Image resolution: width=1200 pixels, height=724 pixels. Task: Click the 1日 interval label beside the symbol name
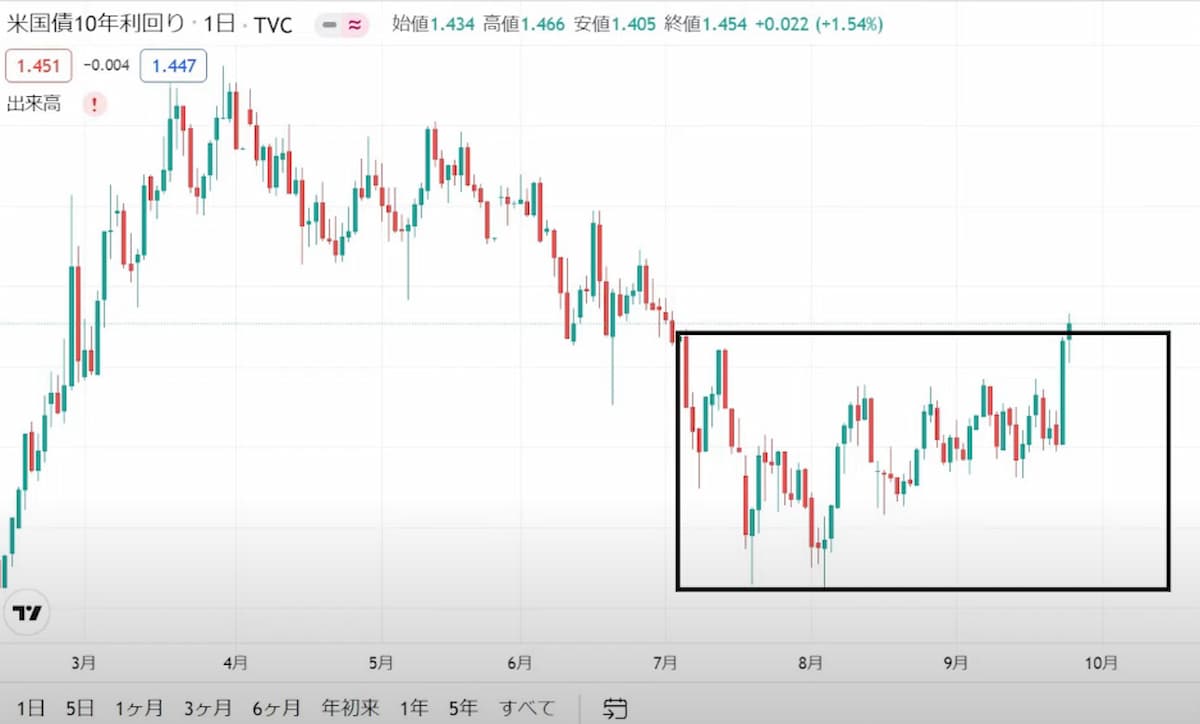coord(219,25)
